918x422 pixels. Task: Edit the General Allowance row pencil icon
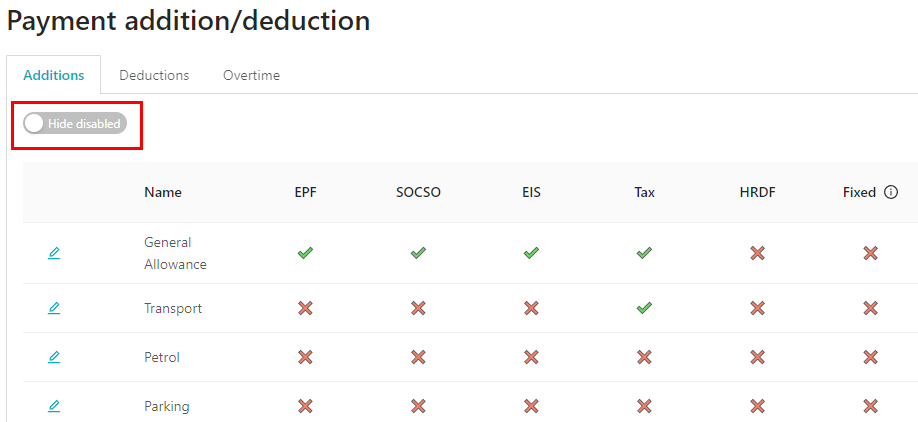coord(54,253)
